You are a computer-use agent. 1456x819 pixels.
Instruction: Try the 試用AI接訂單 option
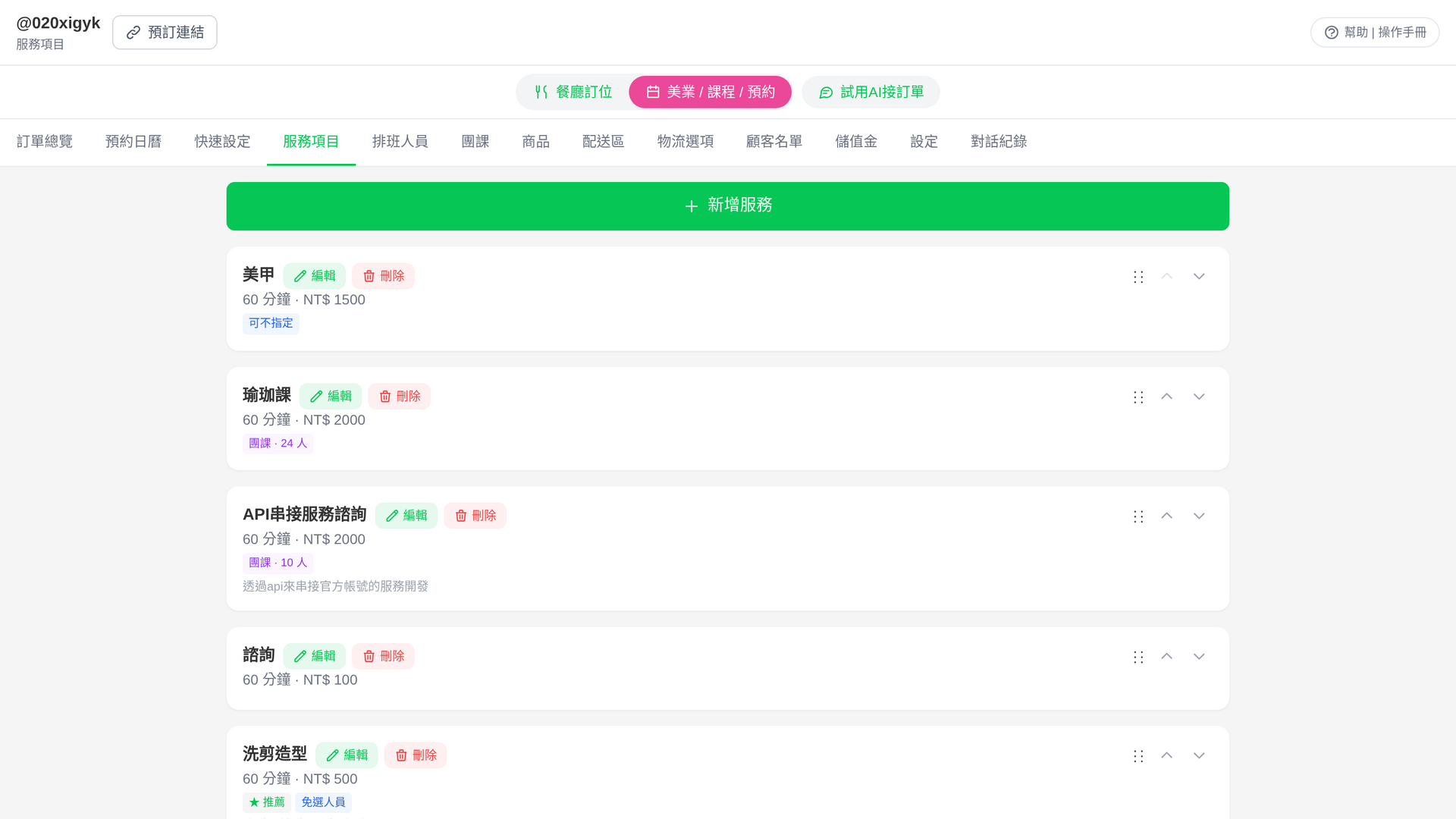coord(871,93)
